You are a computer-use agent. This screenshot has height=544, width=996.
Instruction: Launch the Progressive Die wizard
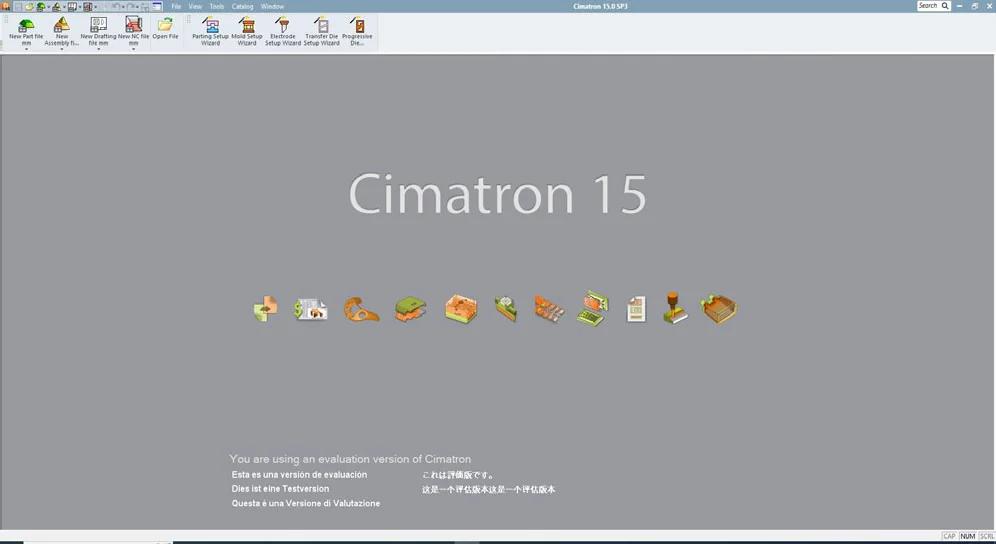pos(357,31)
